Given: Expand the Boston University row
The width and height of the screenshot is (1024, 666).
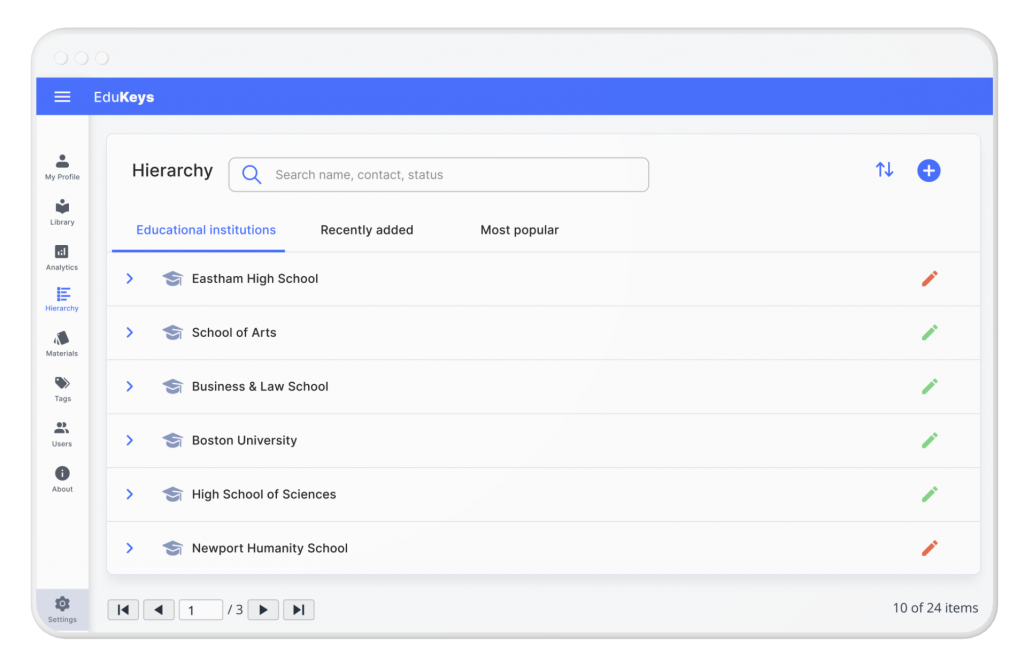Looking at the screenshot, I should [x=129, y=440].
